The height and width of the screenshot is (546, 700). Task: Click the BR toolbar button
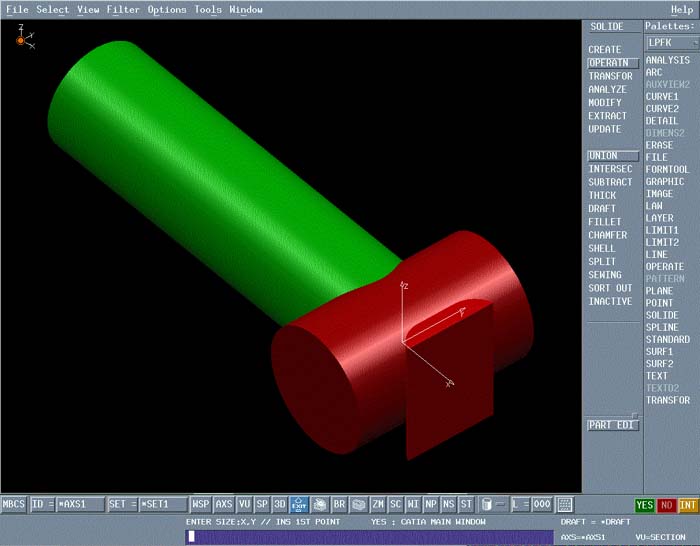pyautogui.click(x=339, y=505)
